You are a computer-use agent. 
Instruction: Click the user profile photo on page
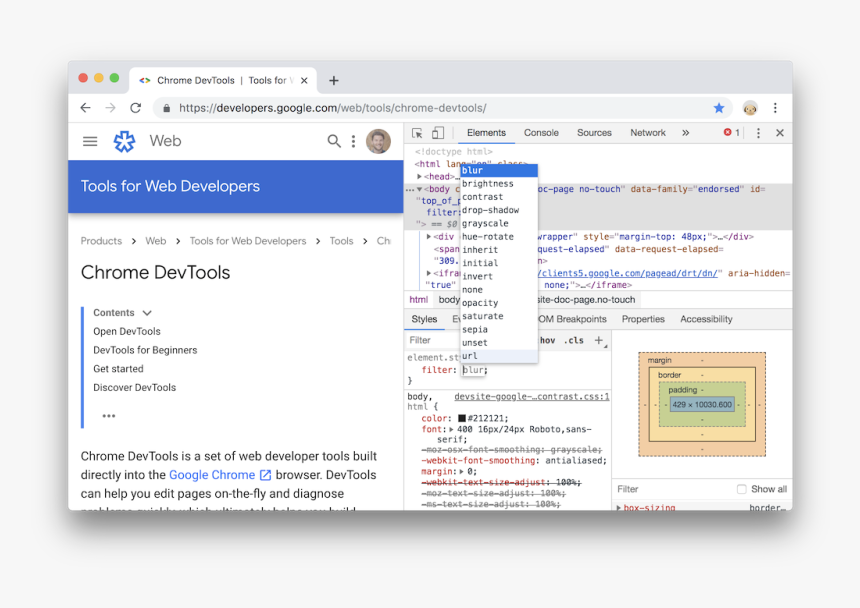click(378, 141)
